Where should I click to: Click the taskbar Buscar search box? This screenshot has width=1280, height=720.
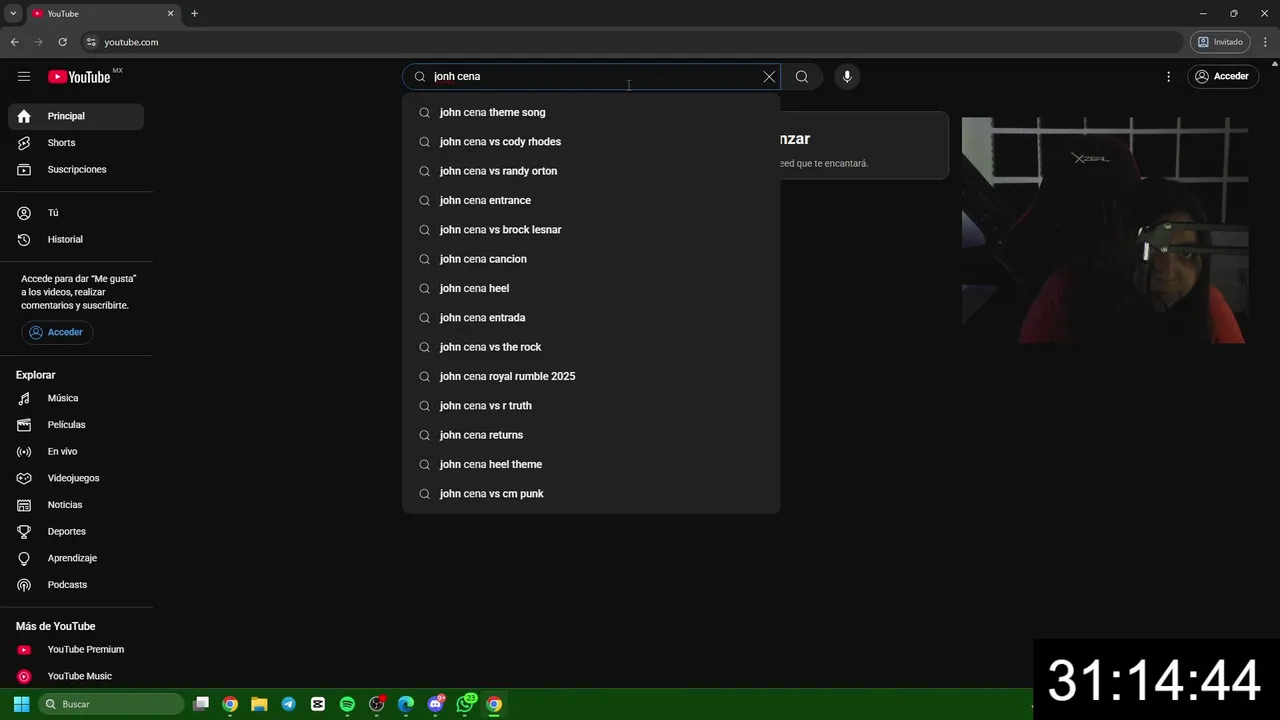111,704
